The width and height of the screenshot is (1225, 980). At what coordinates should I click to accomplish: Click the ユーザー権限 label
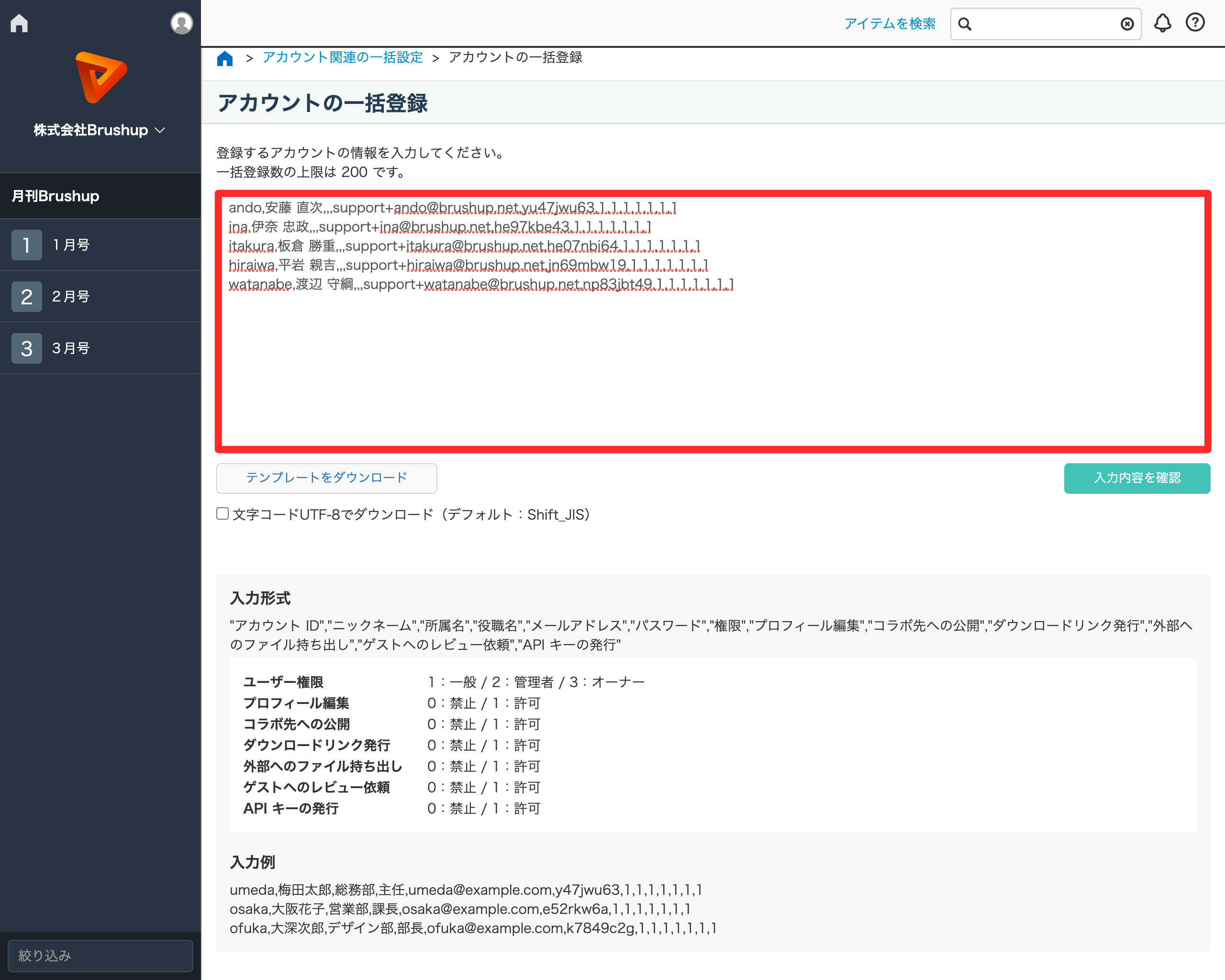(284, 682)
